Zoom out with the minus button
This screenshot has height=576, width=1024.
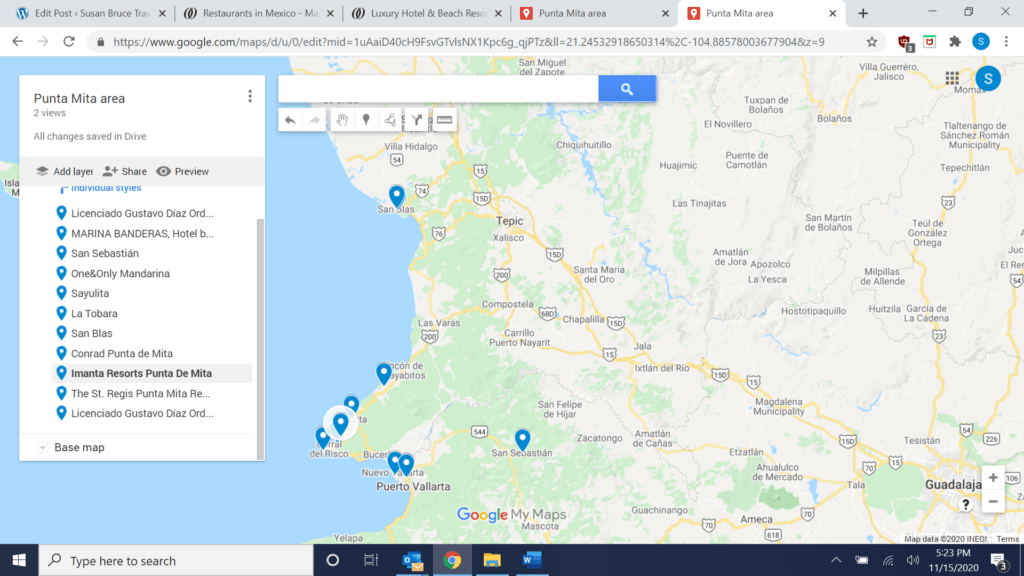coord(993,502)
